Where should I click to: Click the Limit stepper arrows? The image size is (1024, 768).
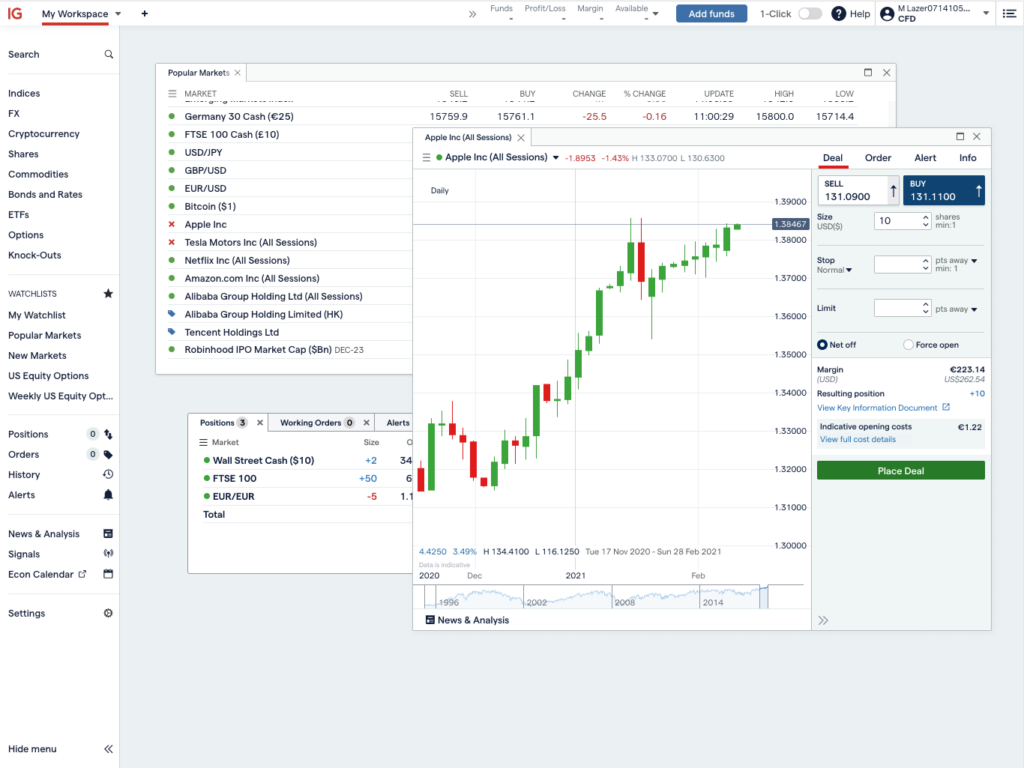[925, 308]
